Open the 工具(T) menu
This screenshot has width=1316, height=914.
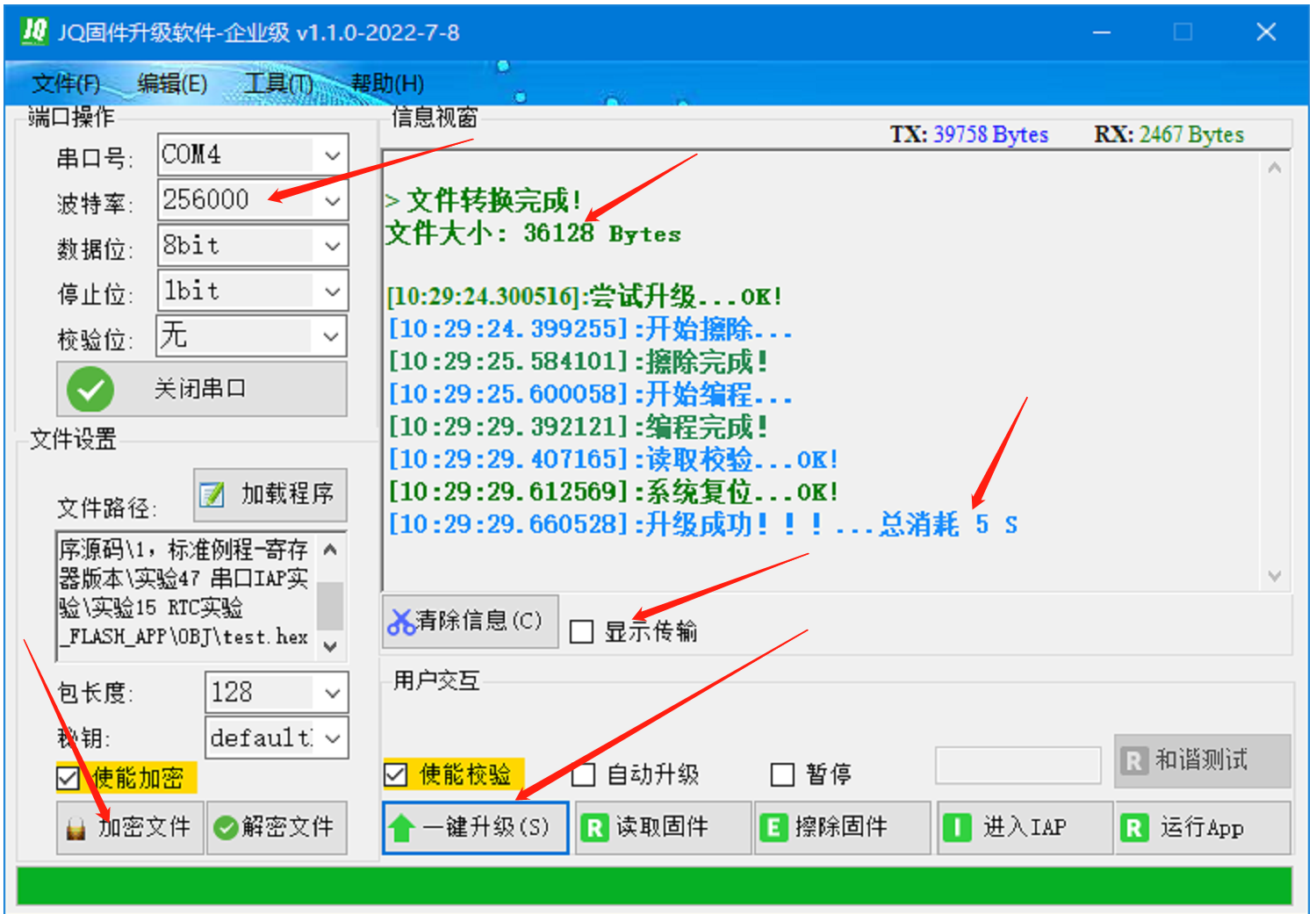point(277,83)
